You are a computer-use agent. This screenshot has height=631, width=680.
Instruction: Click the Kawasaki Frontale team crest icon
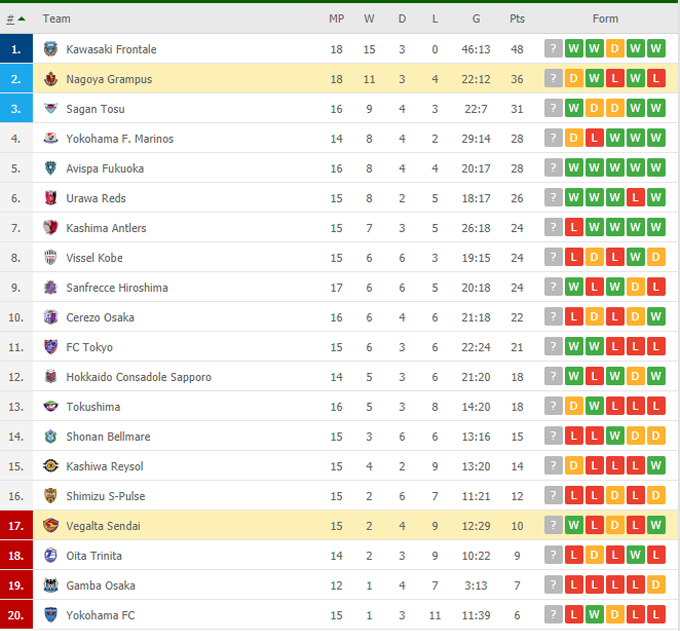click(51, 49)
